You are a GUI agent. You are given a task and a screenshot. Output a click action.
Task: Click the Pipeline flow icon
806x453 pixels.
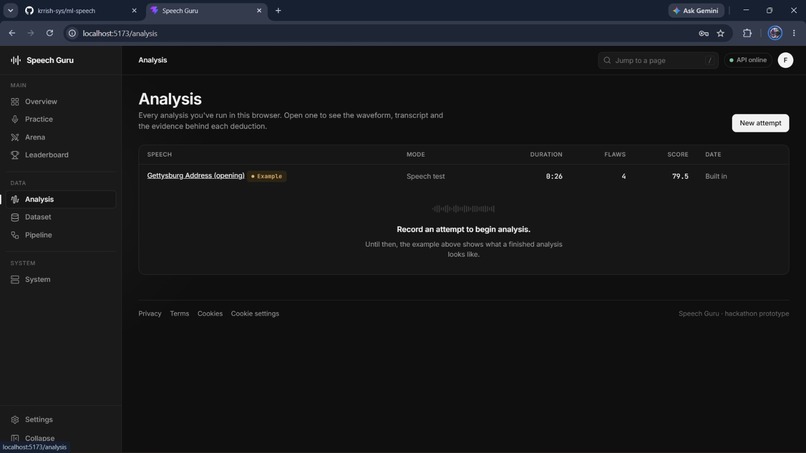click(15, 235)
